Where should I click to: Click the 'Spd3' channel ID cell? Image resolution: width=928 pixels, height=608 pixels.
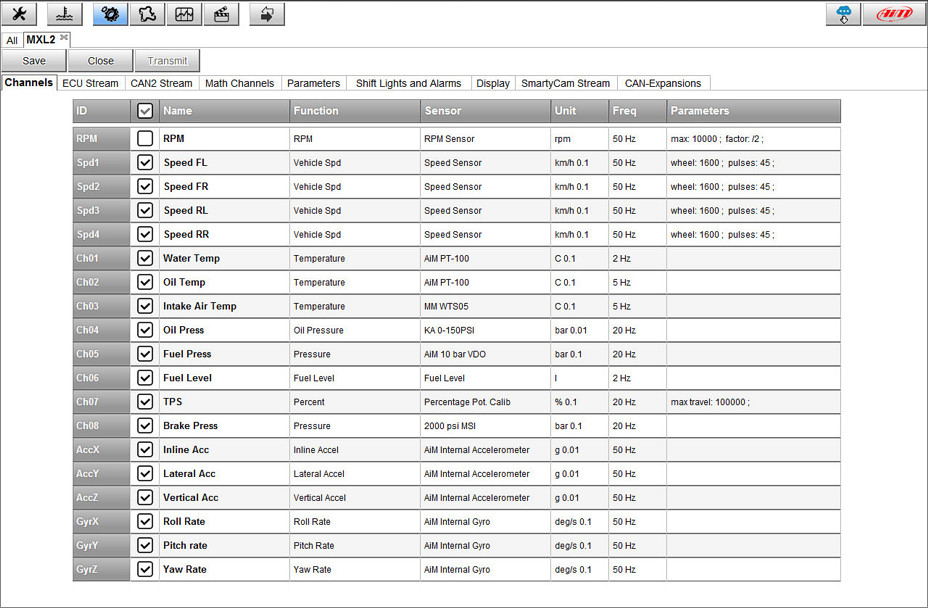(101, 210)
